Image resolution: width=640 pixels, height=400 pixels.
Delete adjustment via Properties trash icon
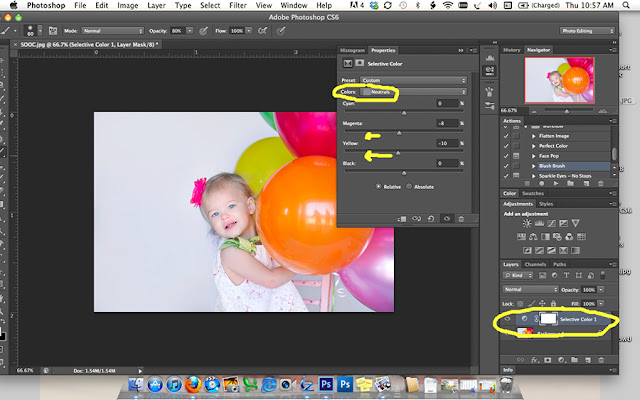[x=461, y=217]
